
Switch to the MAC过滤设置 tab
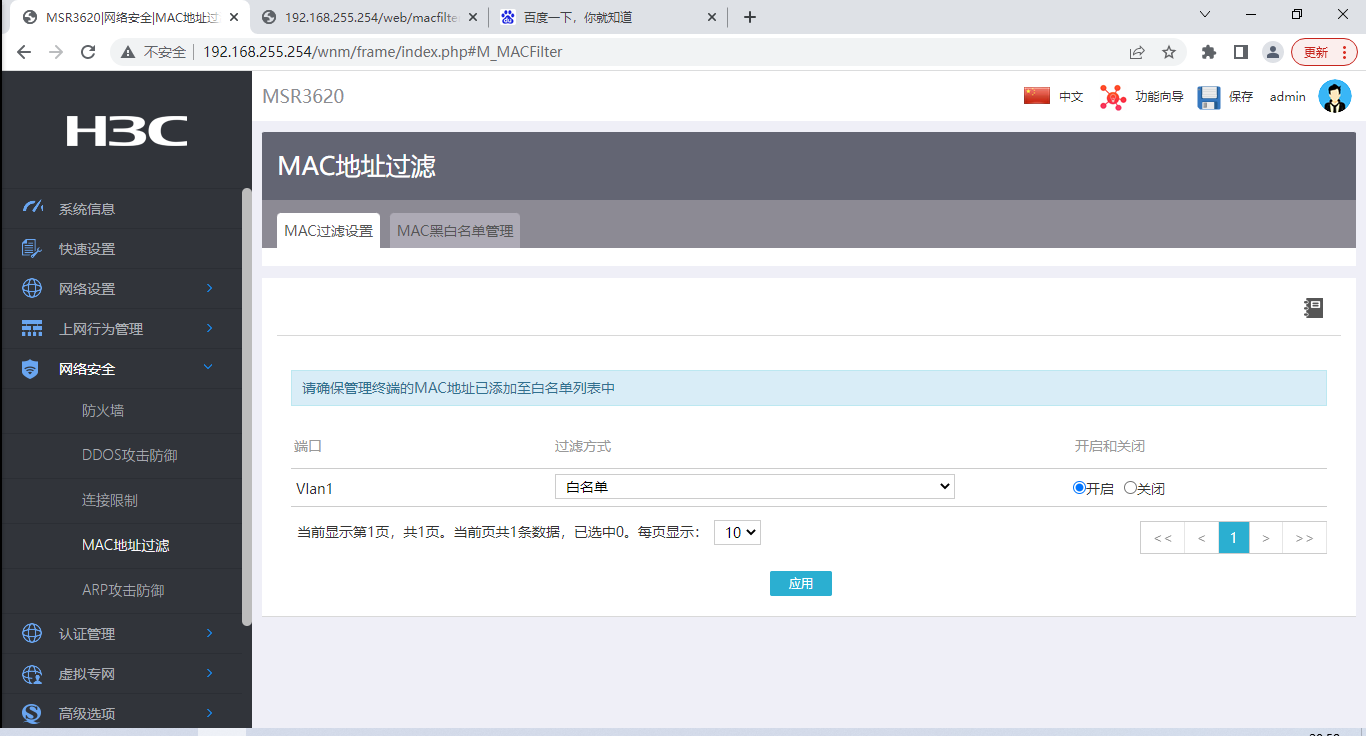(x=328, y=231)
